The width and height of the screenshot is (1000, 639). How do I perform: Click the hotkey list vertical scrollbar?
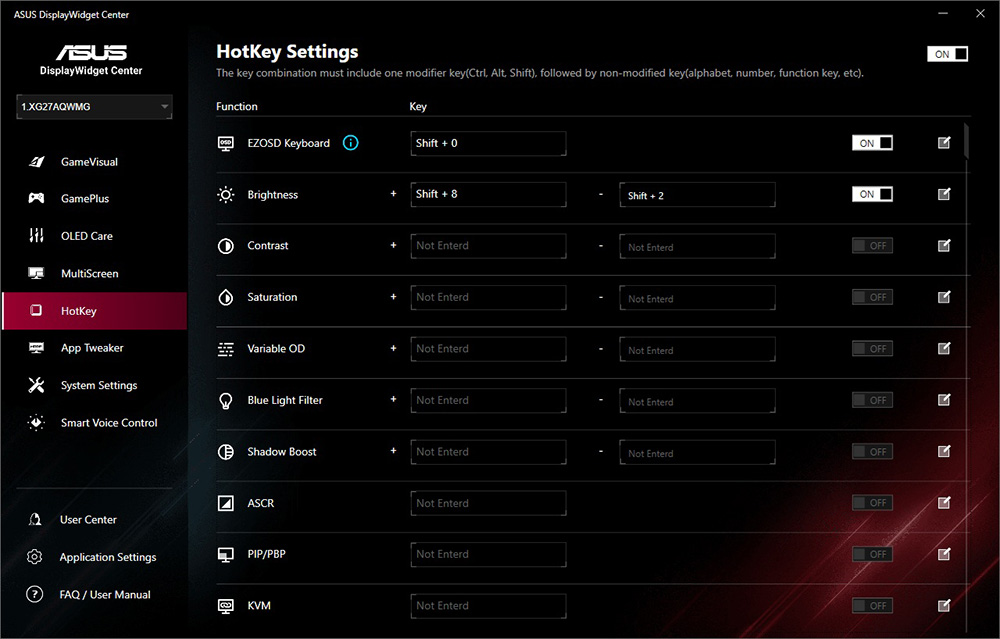[966, 141]
